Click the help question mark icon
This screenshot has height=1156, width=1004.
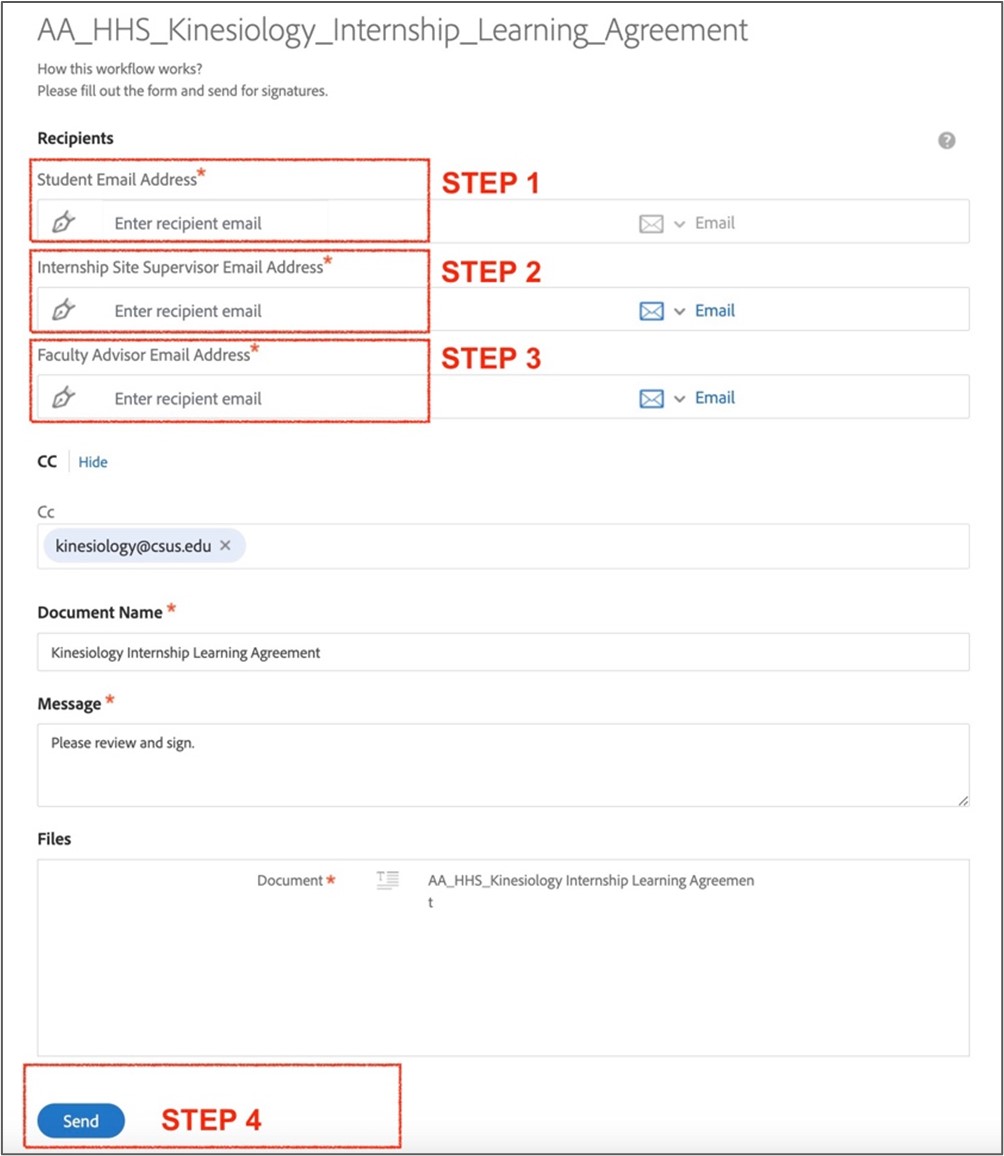947,140
